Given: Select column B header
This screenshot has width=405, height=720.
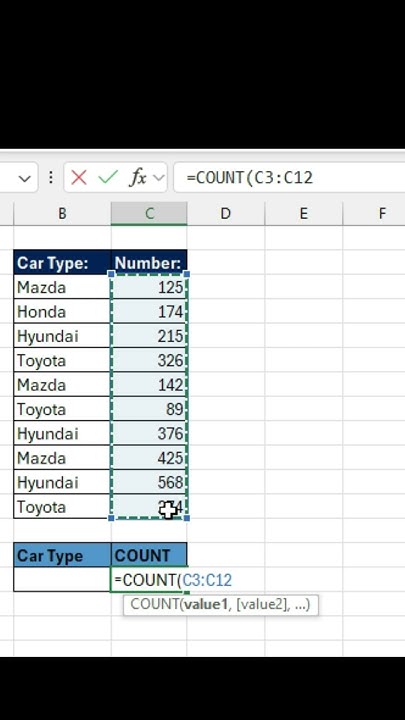Looking at the screenshot, I should pyautogui.click(x=62, y=214).
